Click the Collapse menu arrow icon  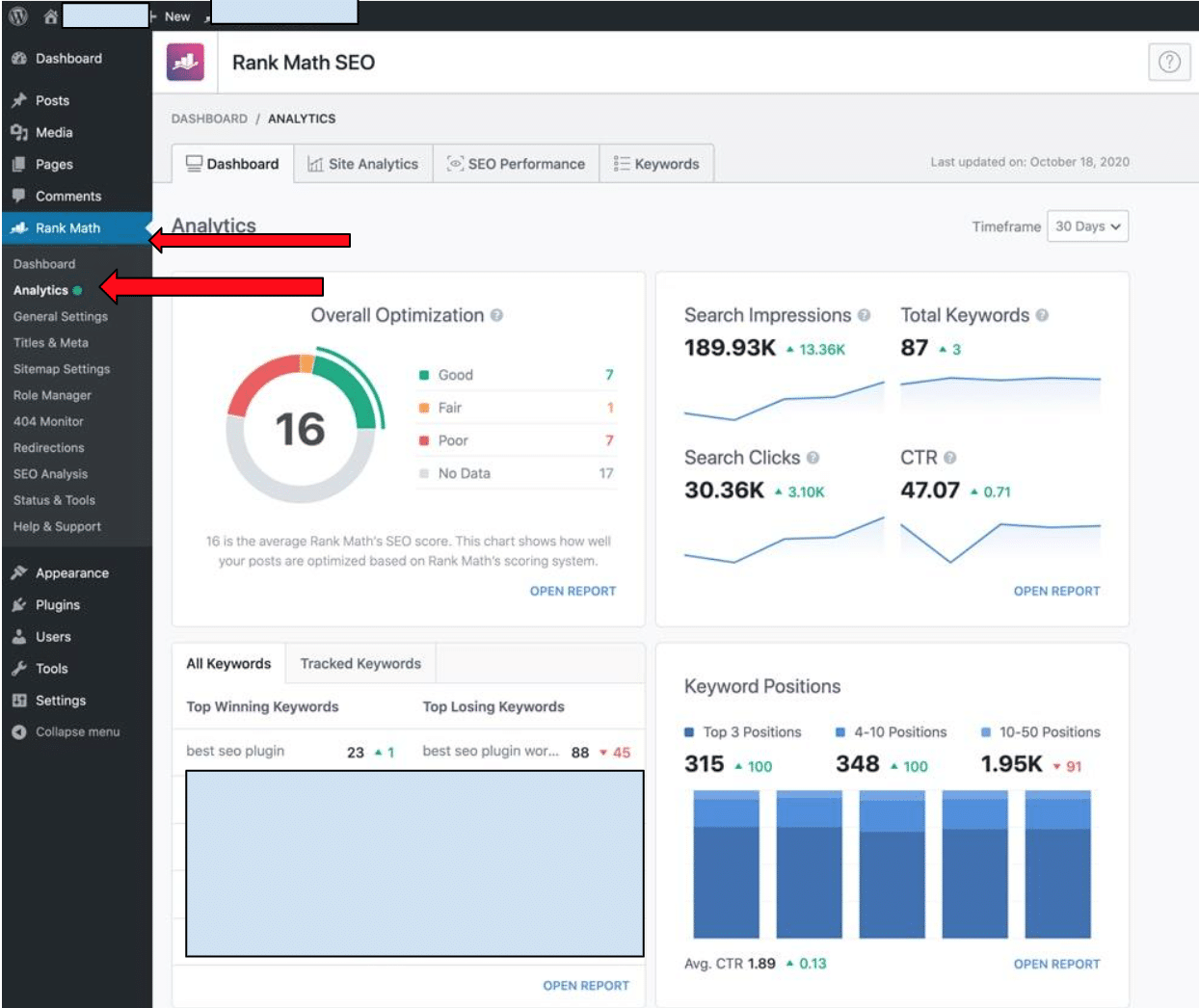[19, 732]
